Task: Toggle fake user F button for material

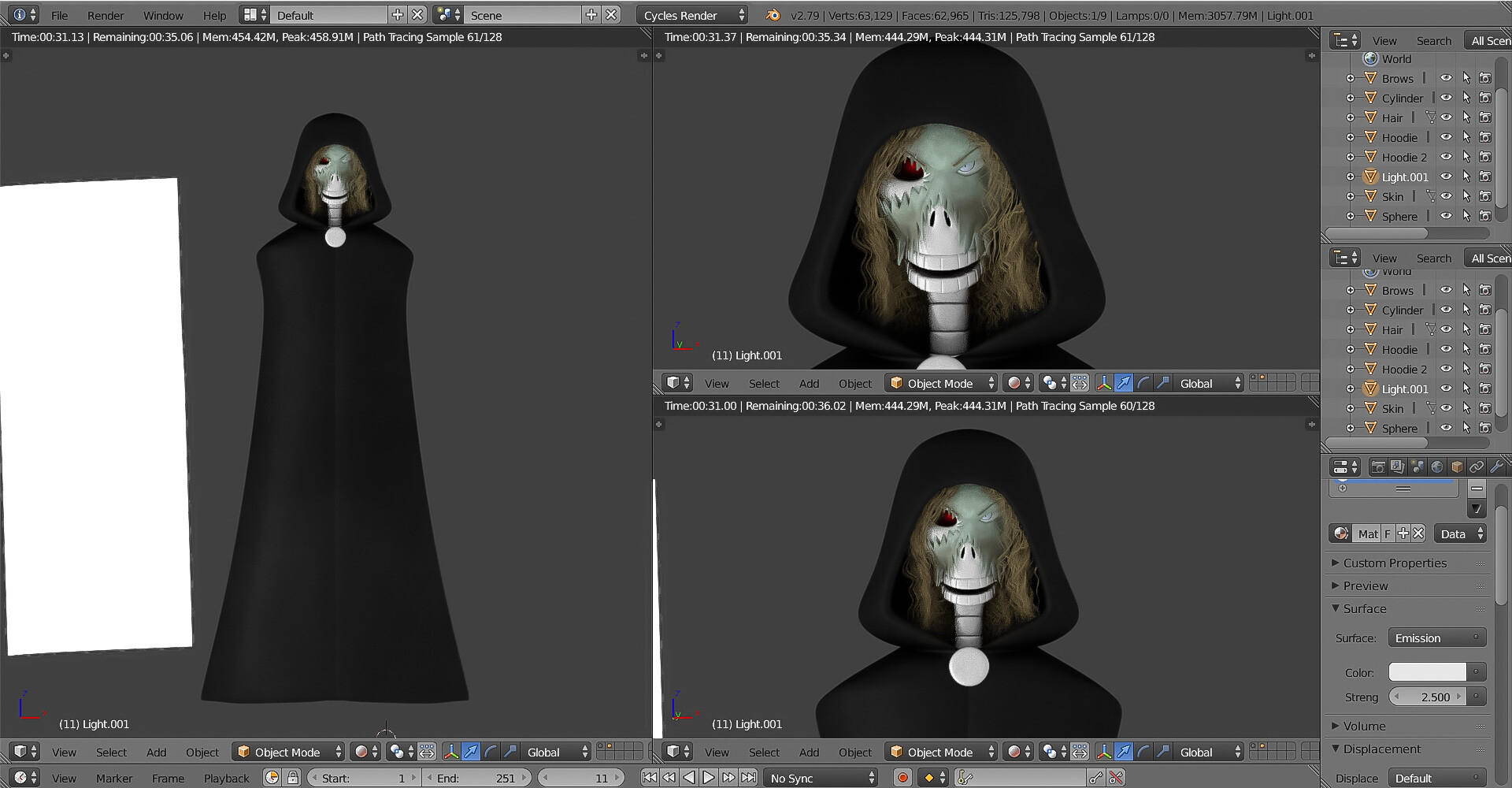Action: tap(1388, 533)
